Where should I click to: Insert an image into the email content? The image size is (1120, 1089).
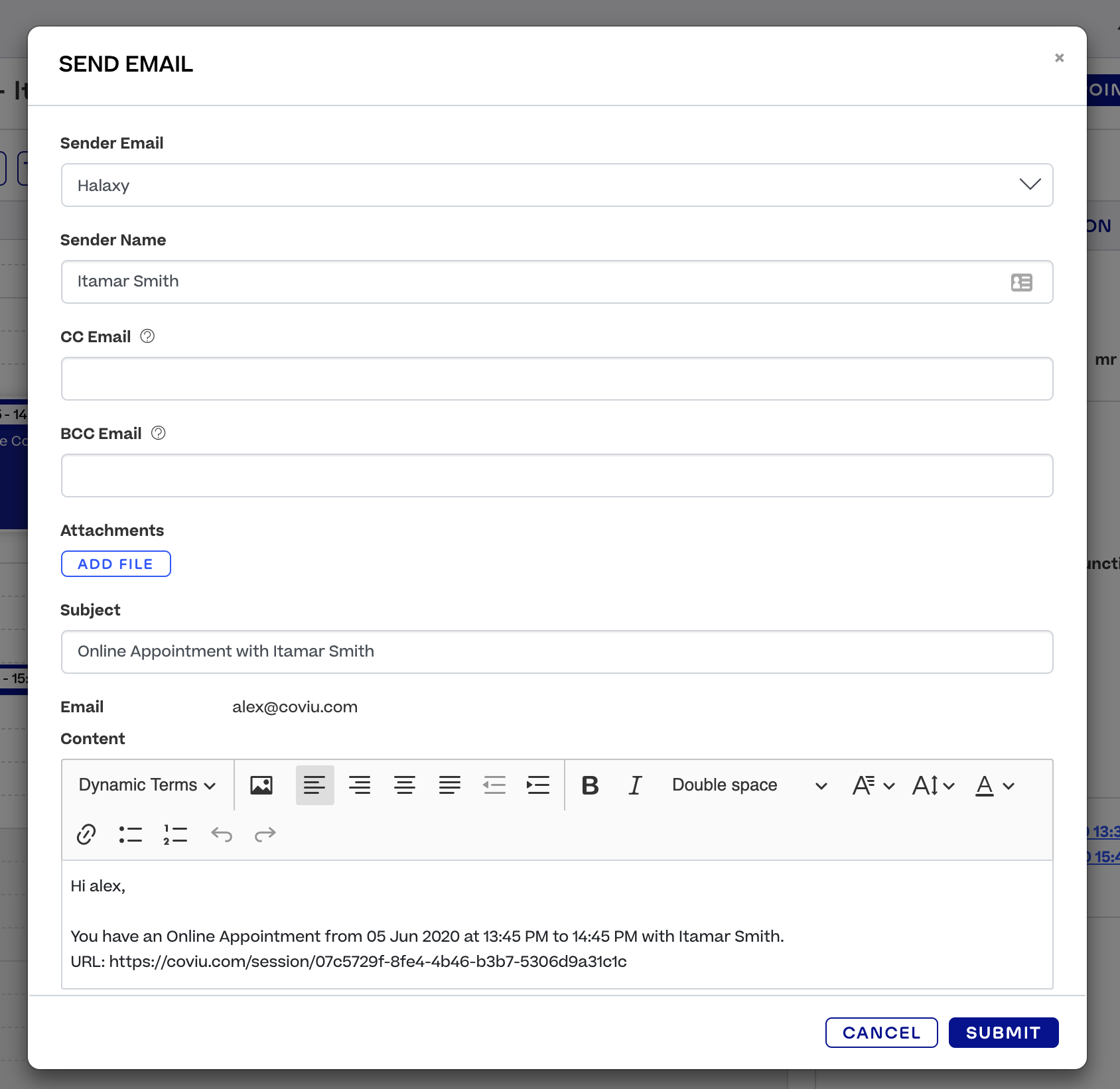click(261, 785)
